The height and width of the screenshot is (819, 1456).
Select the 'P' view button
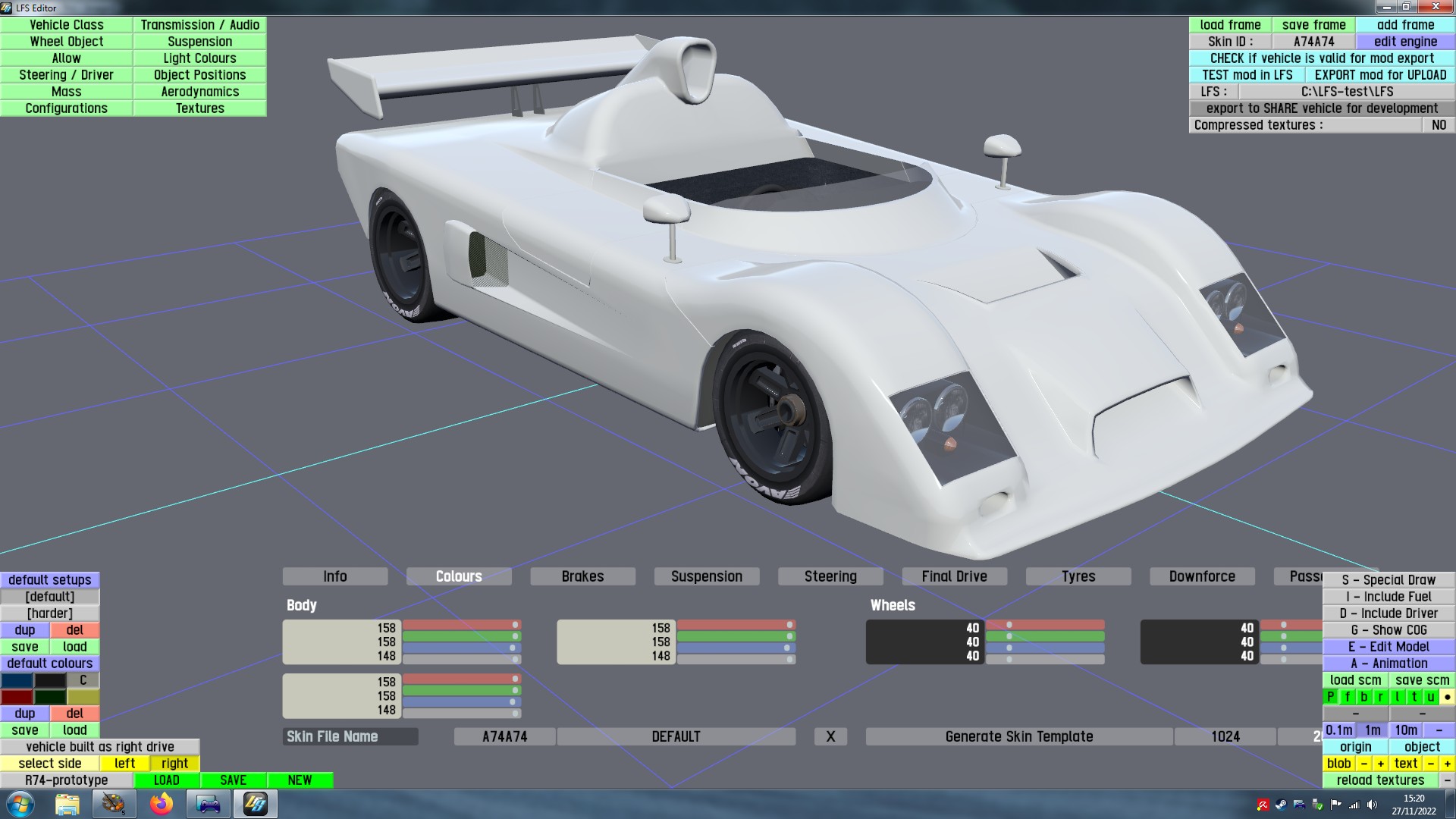[x=1330, y=697]
